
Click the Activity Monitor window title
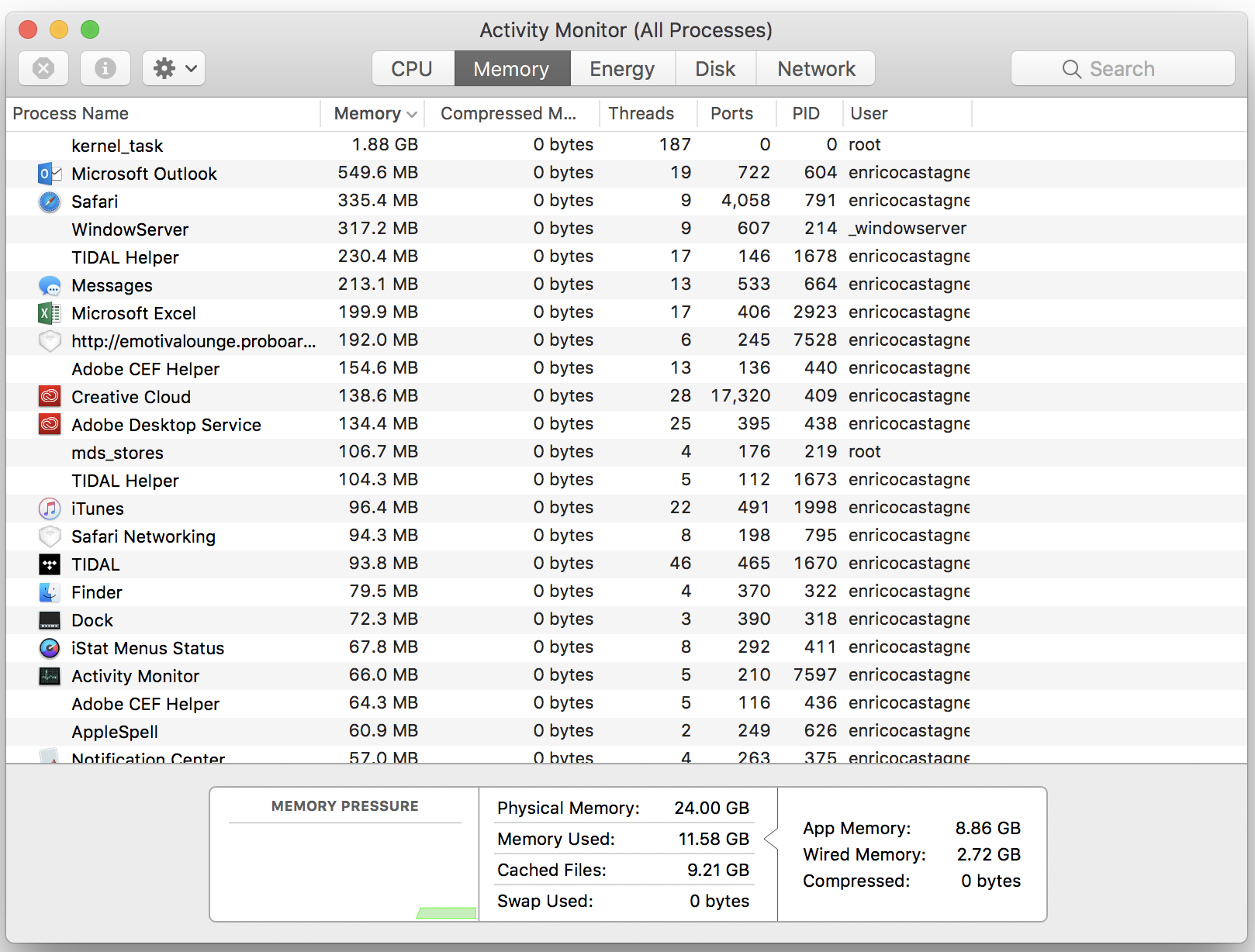(626, 30)
